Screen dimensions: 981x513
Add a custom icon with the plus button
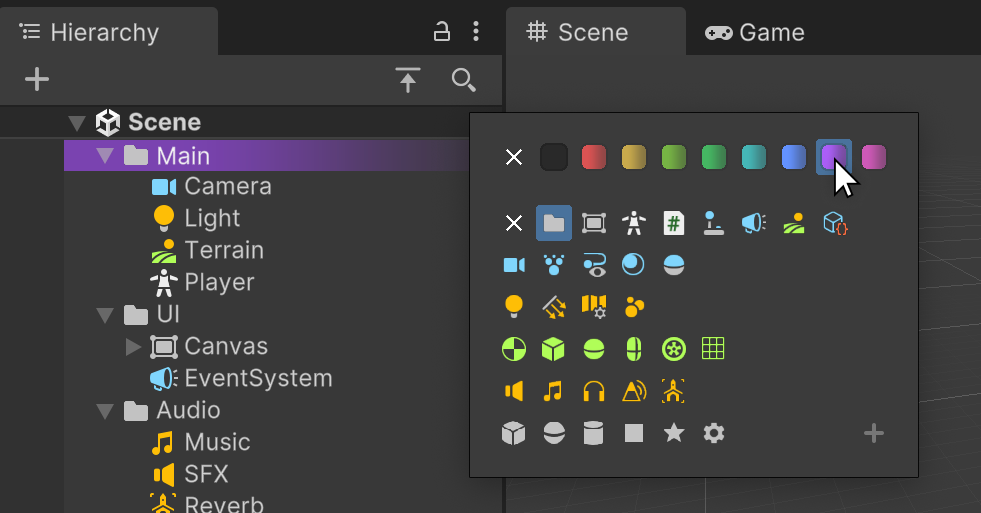[x=874, y=433]
